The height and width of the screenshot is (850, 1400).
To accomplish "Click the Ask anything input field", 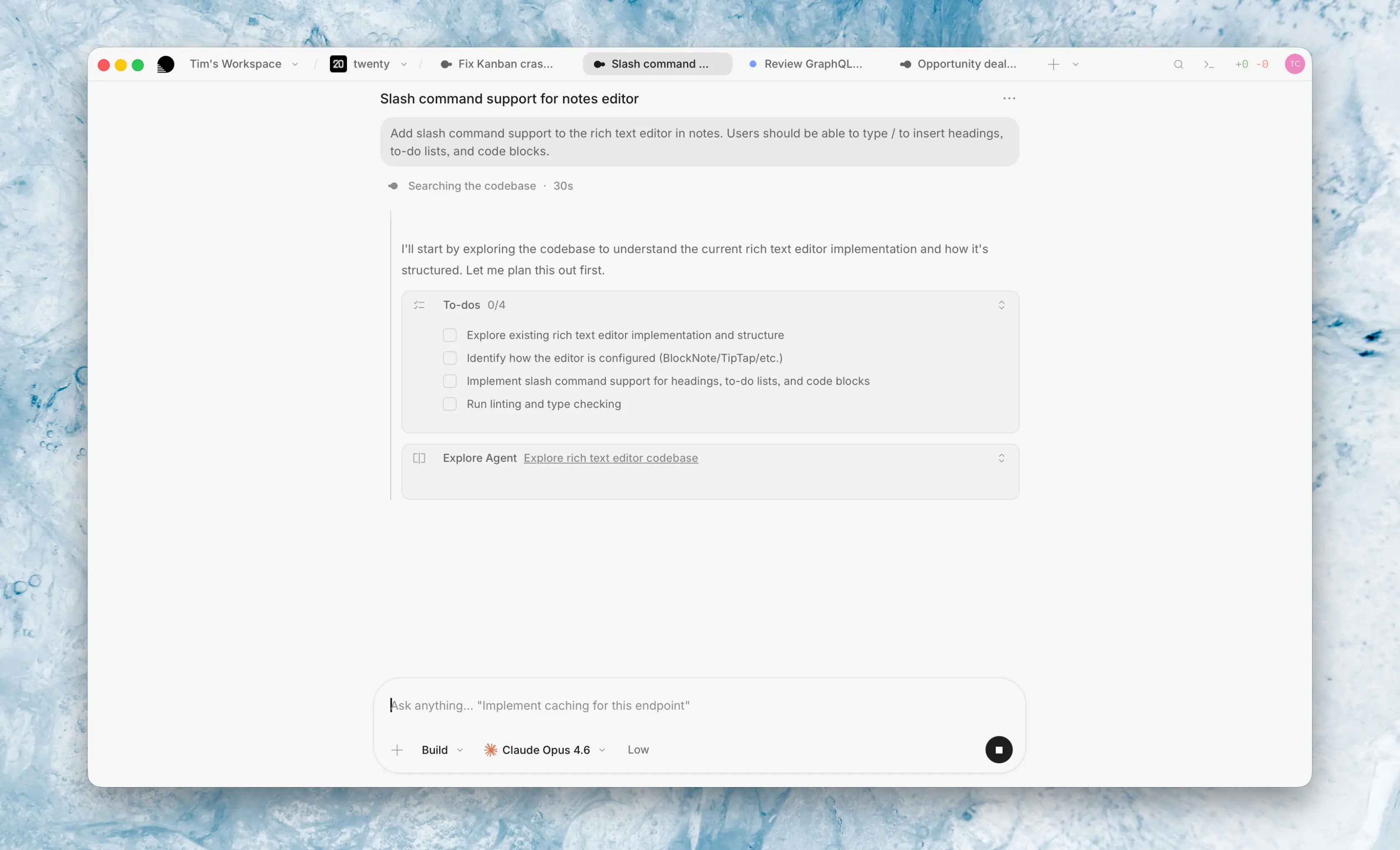I will click(682, 705).
